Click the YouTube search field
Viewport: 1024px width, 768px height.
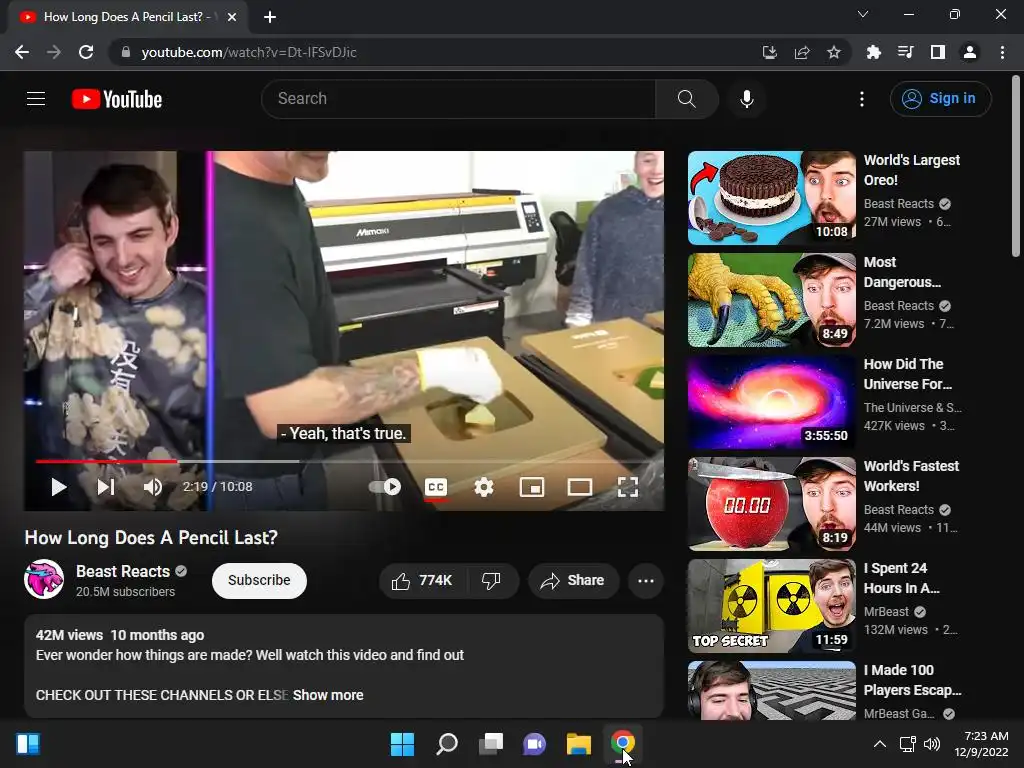(x=458, y=99)
